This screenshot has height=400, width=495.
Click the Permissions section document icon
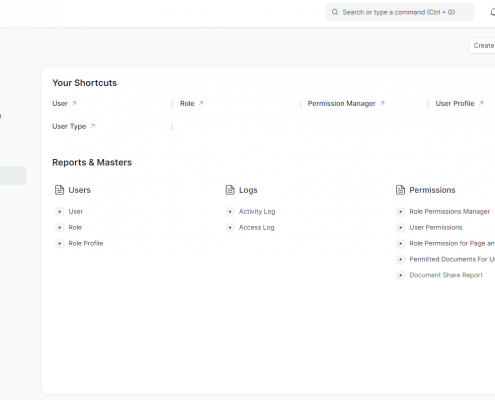click(x=400, y=190)
